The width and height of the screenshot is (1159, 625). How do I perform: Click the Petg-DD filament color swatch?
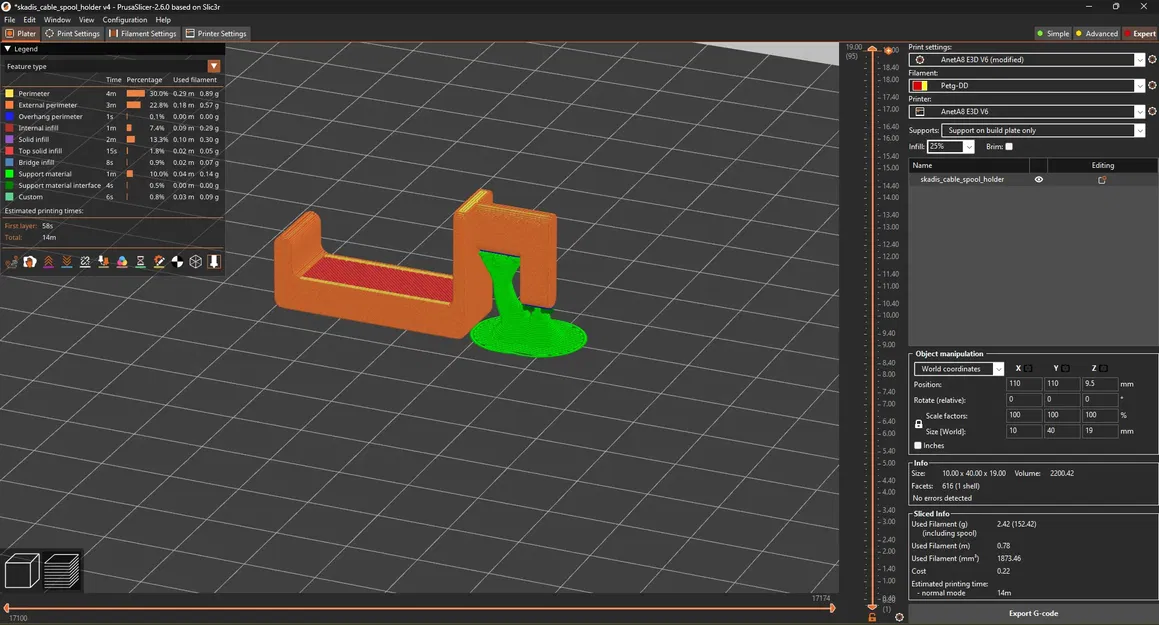click(x=920, y=86)
